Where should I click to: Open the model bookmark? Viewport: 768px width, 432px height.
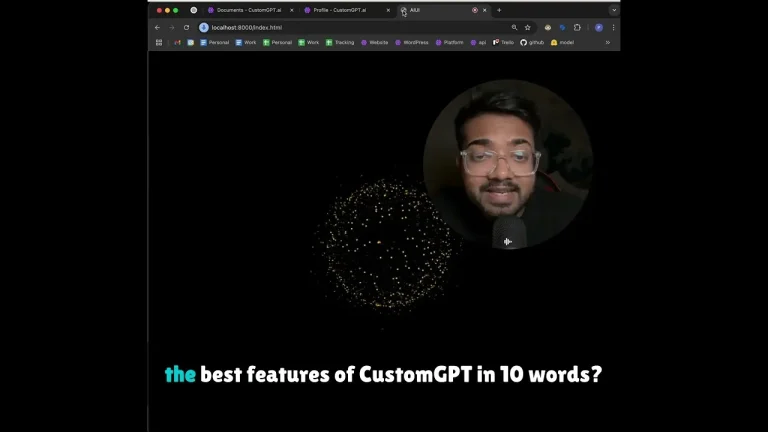[x=562, y=43]
